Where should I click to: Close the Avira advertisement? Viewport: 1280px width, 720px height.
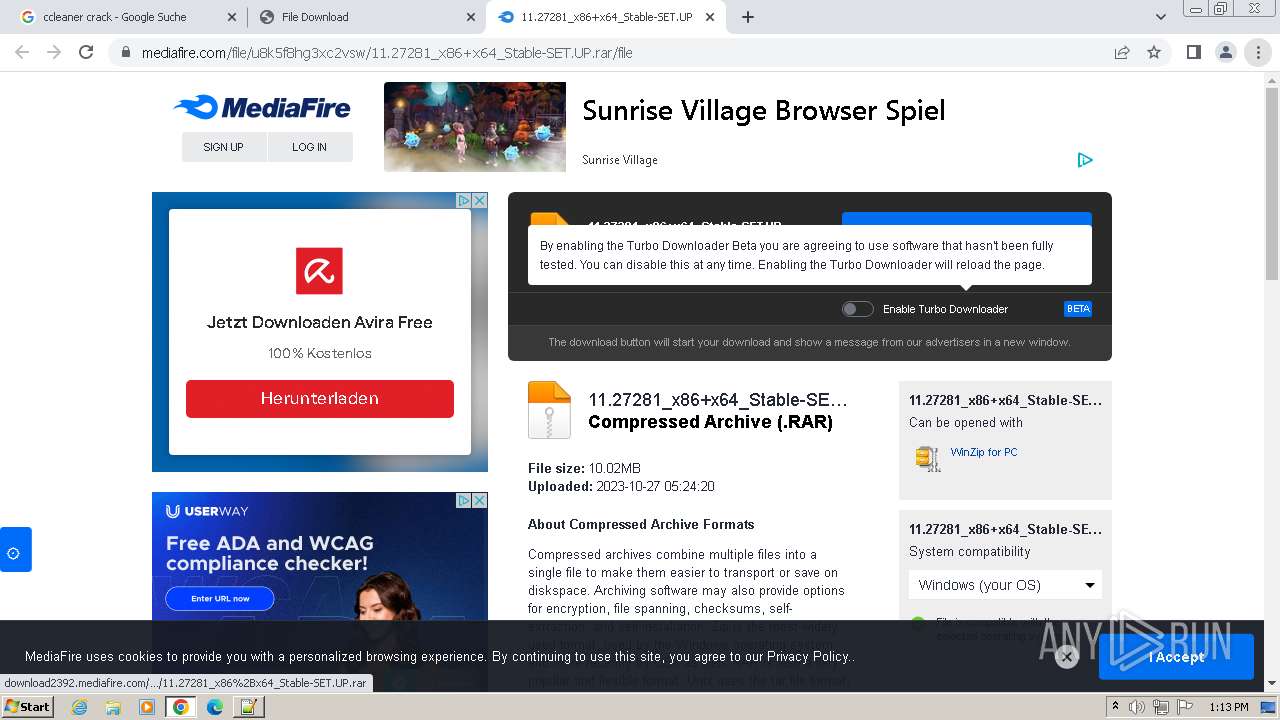click(479, 200)
